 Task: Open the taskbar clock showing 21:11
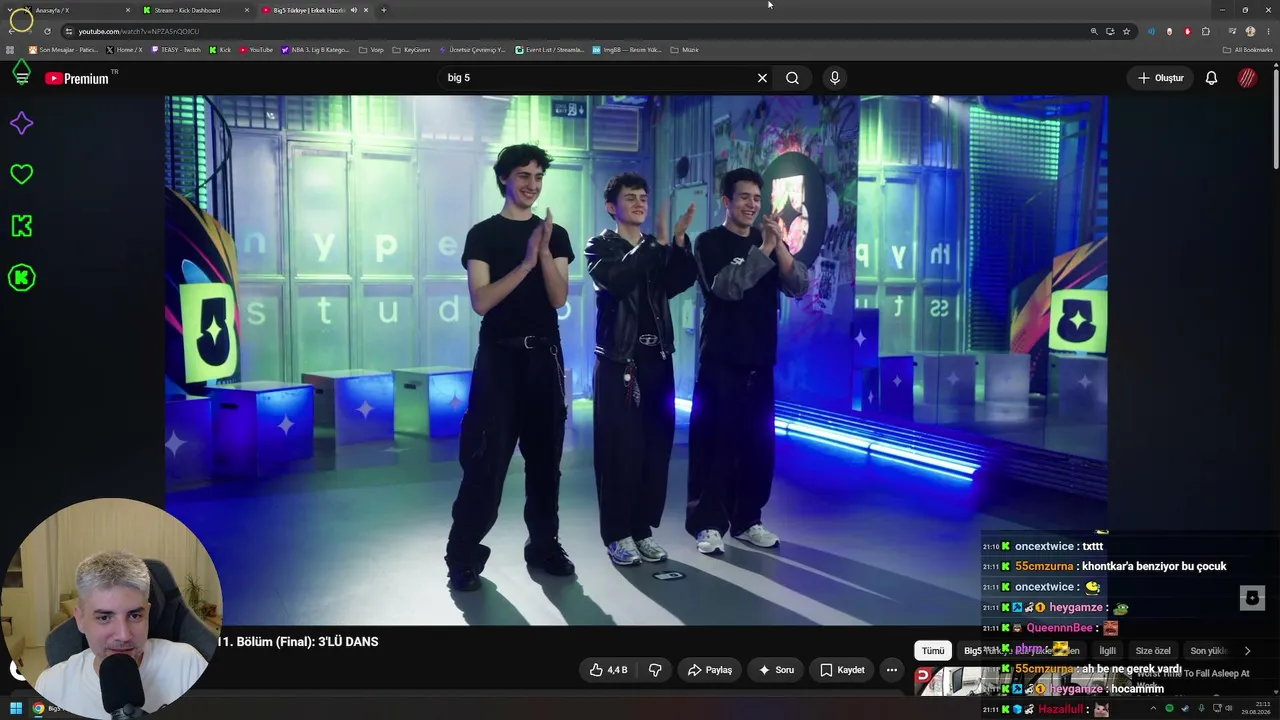pos(1256,709)
